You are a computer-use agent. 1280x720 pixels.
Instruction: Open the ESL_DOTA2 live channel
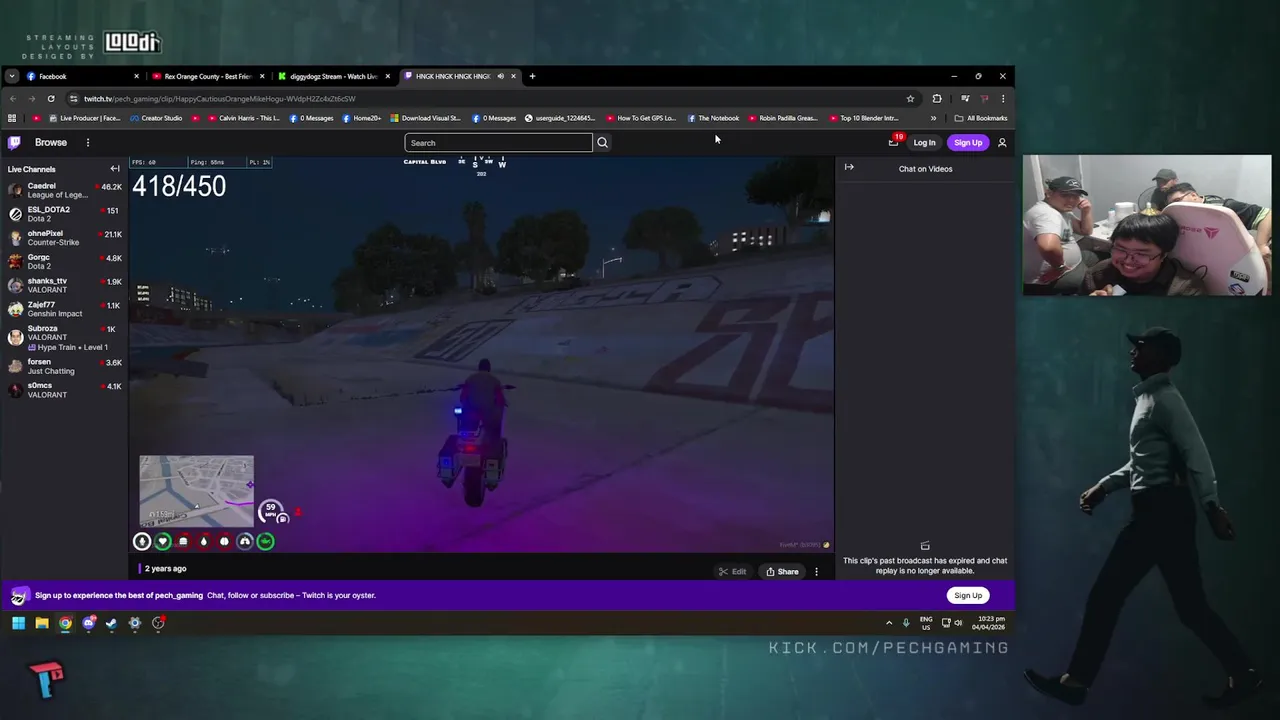tap(65, 214)
